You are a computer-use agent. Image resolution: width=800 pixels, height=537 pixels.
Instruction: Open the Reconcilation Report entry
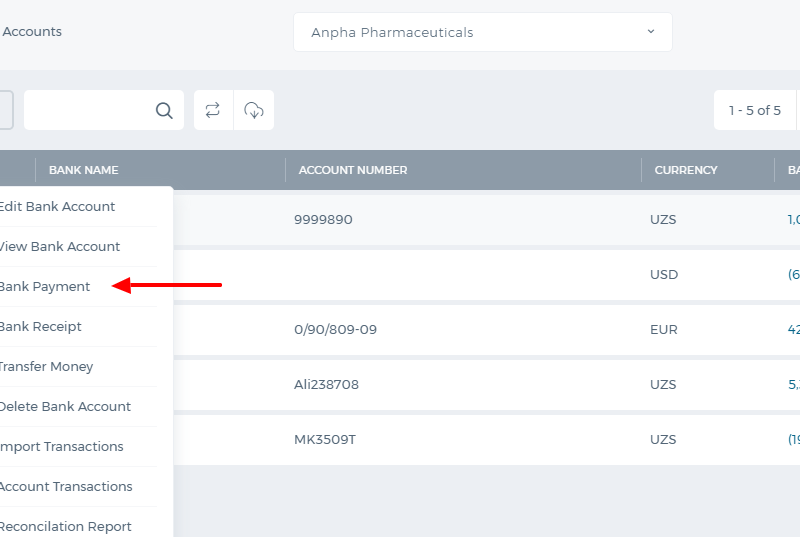[66, 526]
